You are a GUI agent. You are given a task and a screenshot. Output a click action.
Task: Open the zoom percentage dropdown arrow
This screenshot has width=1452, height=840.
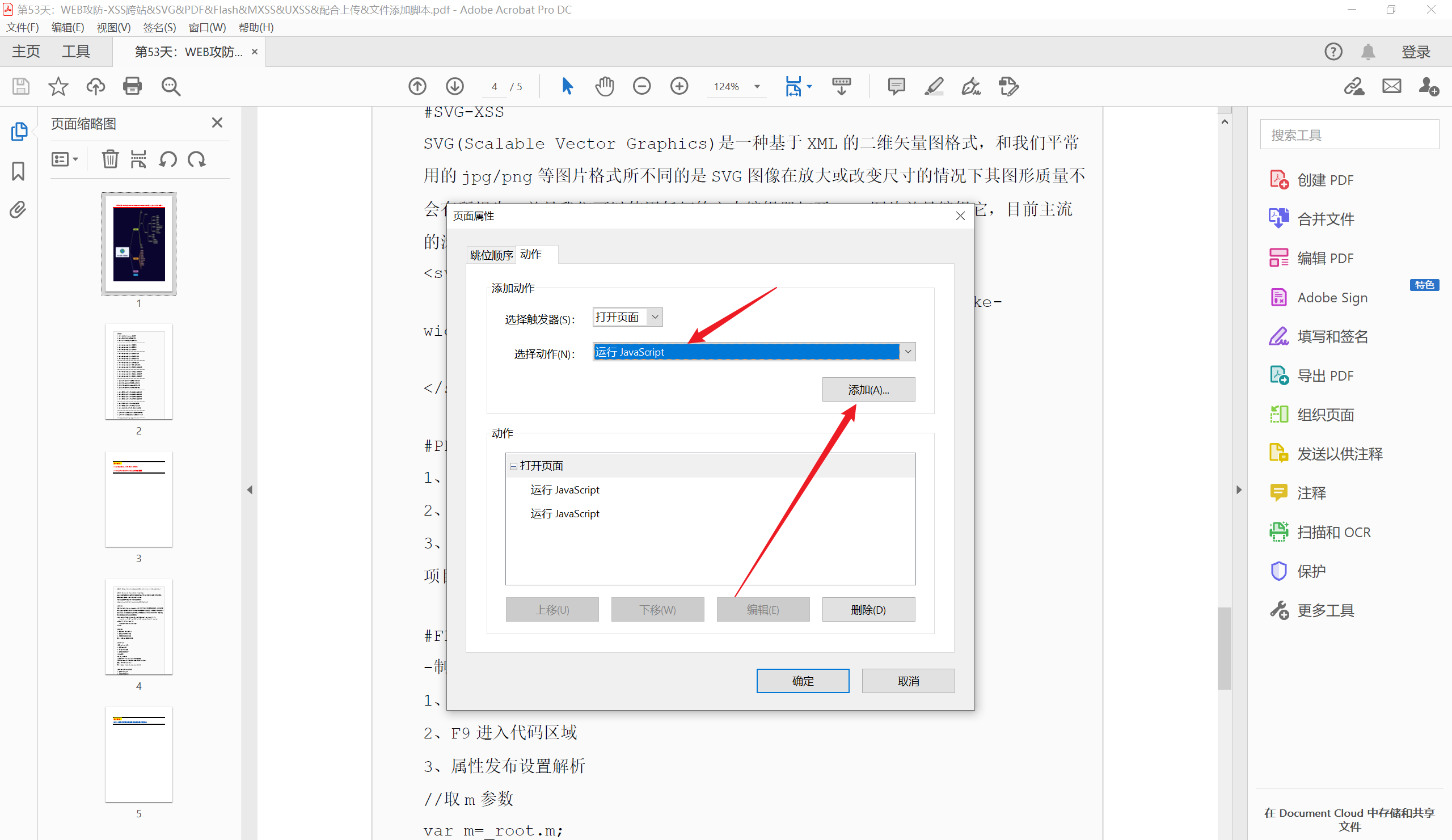pos(757,86)
